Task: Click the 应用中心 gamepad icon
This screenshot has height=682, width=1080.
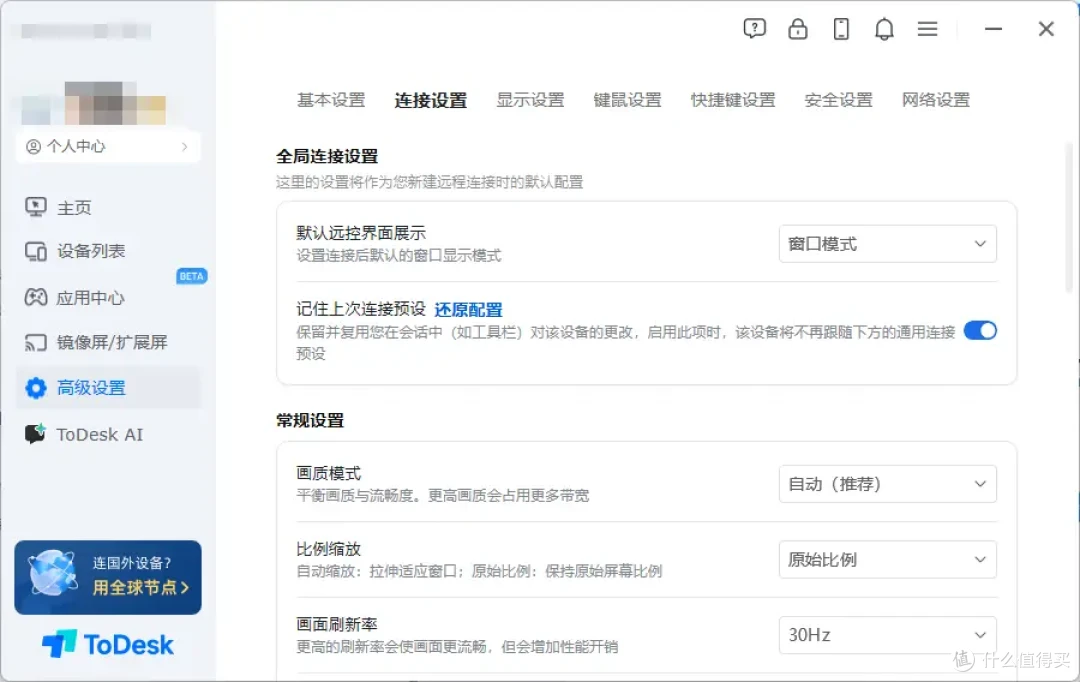Action: (36, 298)
